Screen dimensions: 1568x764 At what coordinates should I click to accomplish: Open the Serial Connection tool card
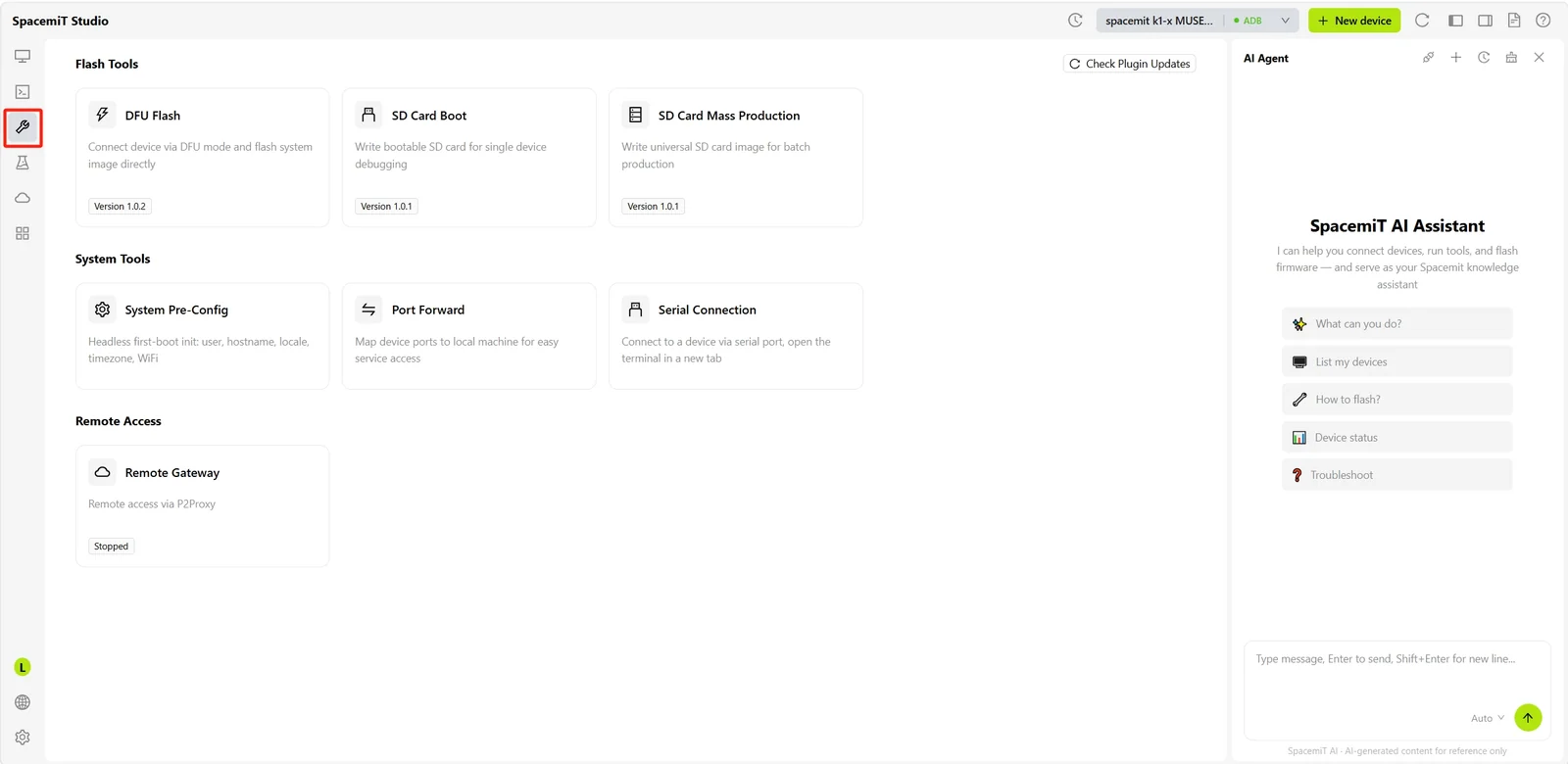(x=736, y=336)
